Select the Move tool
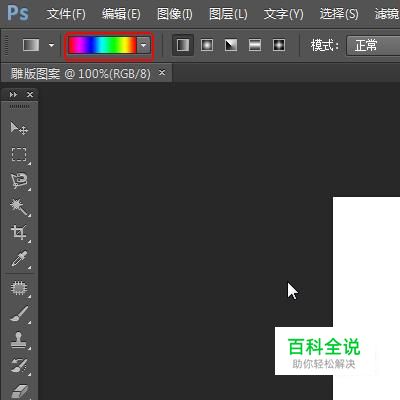400x400 pixels. [19, 128]
